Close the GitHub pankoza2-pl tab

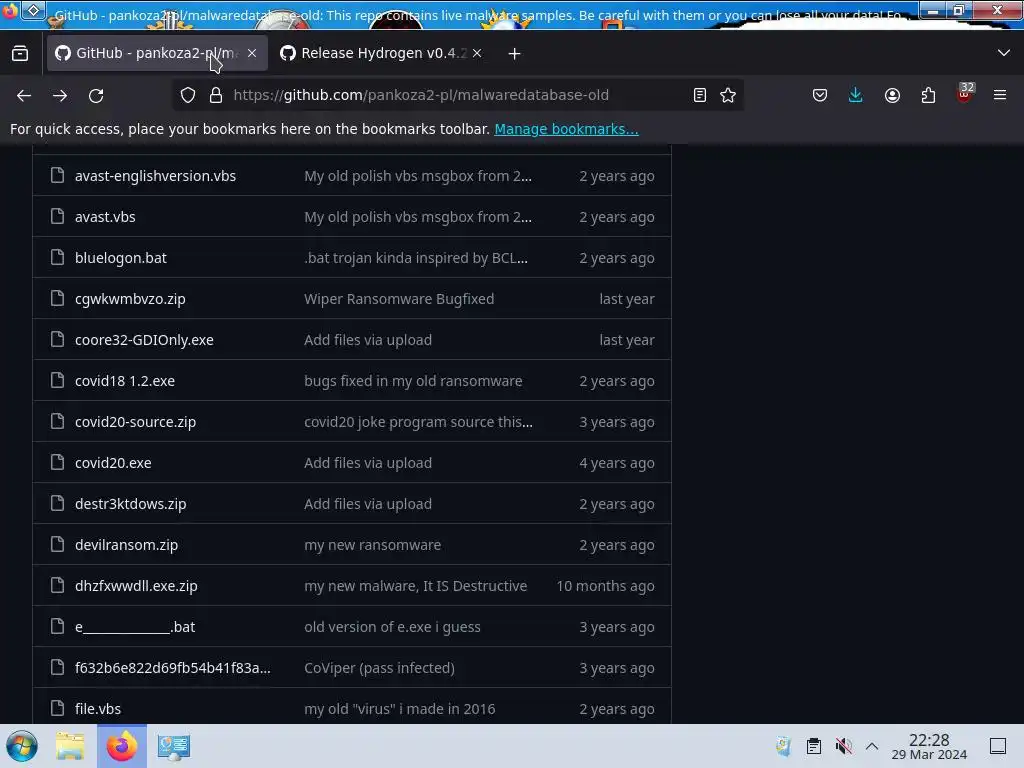252,54
